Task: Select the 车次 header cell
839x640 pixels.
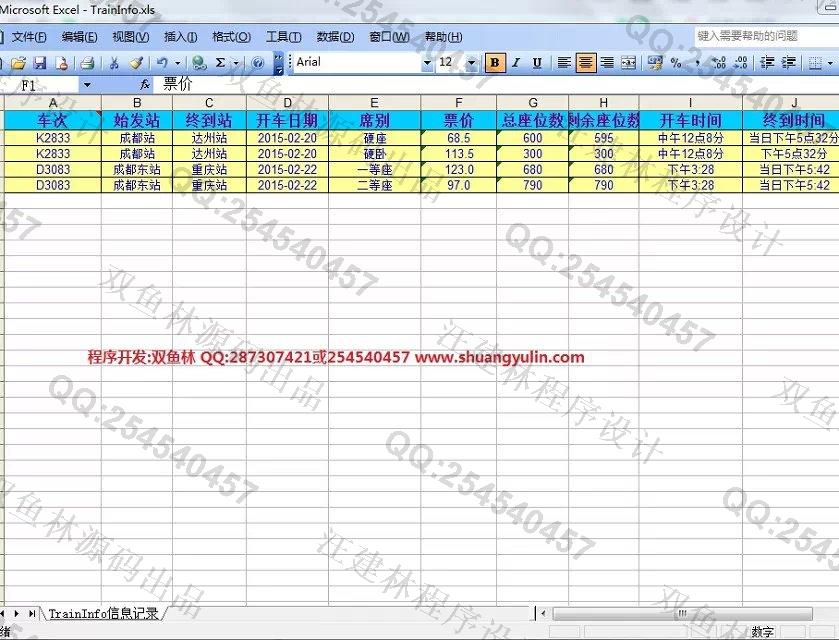Action: click(52, 120)
